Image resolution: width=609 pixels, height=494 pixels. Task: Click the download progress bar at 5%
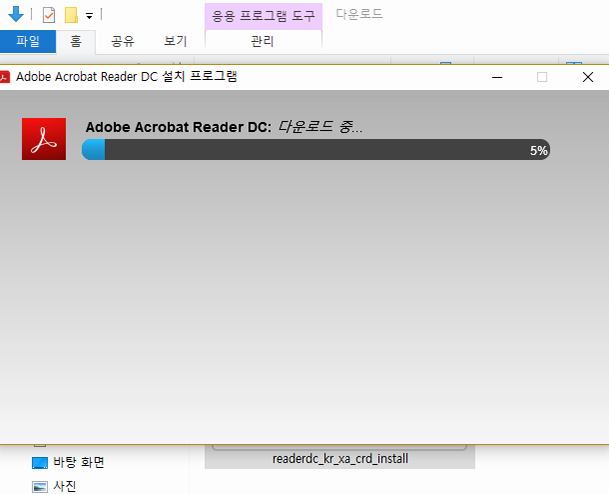(x=316, y=150)
